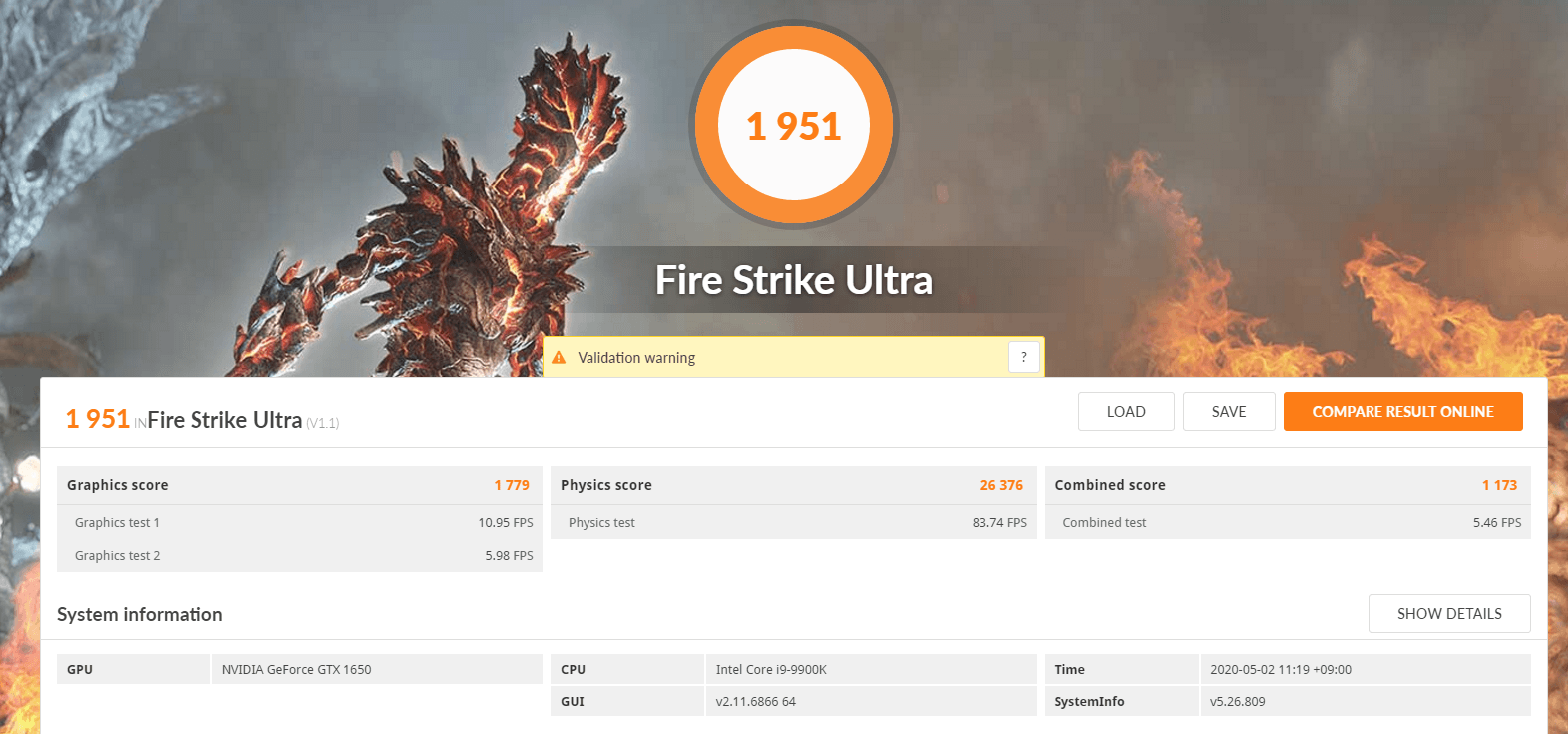
Task: Click the Combined test 5.46 FPS row
Action: coord(1288,522)
